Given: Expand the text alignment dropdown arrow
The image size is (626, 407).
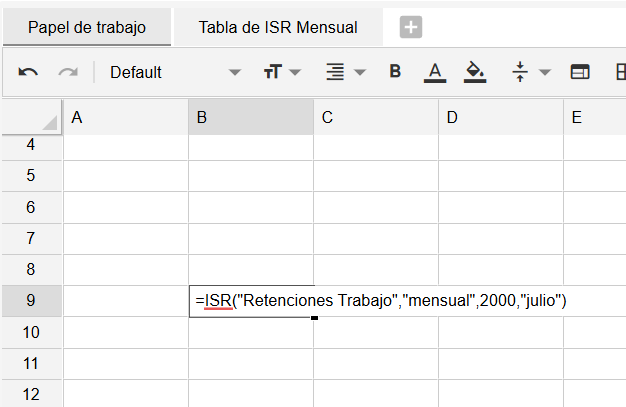Looking at the screenshot, I should [x=360, y=72].
